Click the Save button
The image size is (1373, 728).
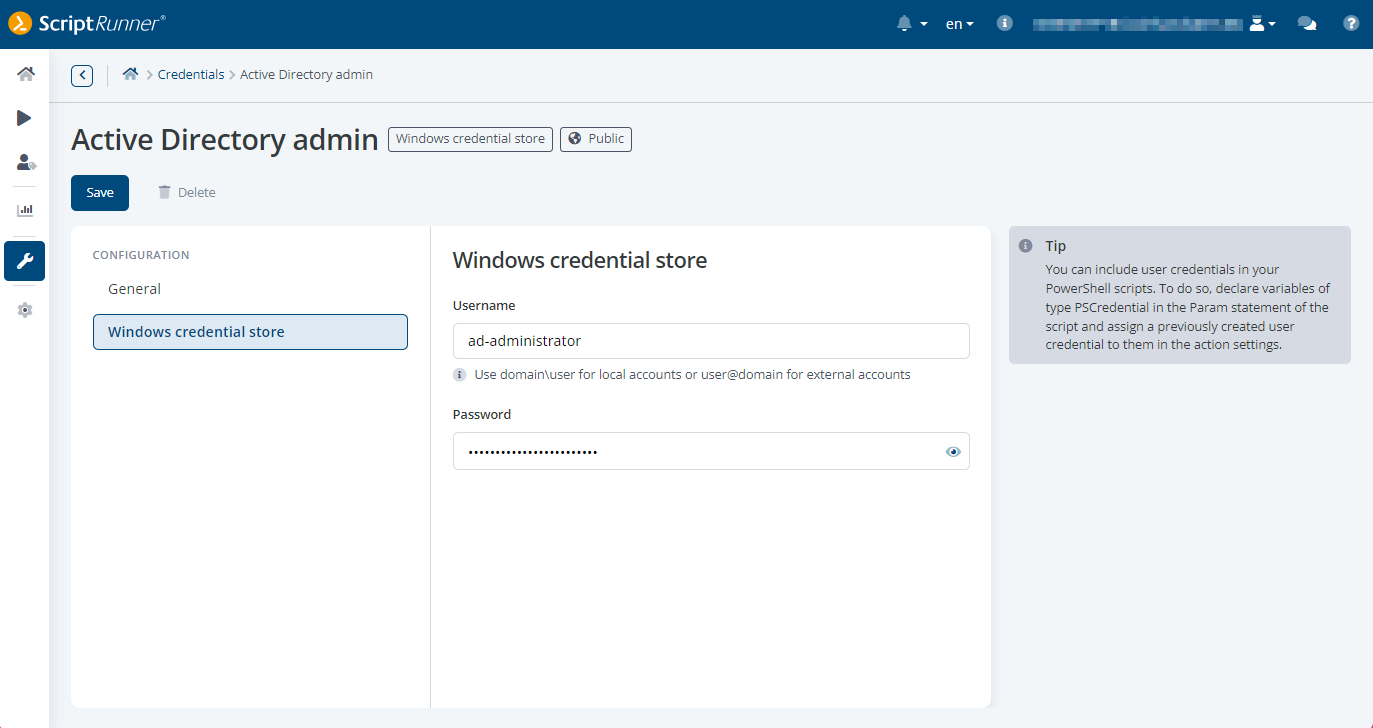[100, 193]
